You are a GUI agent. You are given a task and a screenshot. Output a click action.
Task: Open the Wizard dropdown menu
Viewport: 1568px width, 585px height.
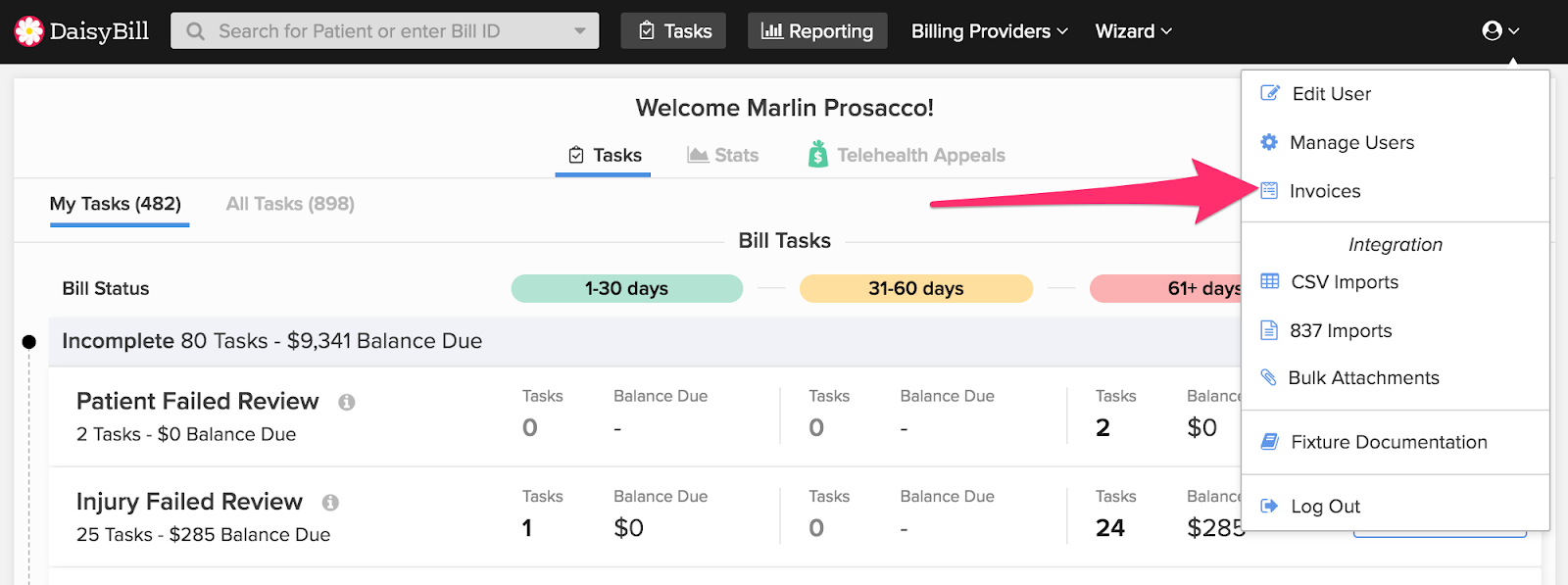[1133, 31]
